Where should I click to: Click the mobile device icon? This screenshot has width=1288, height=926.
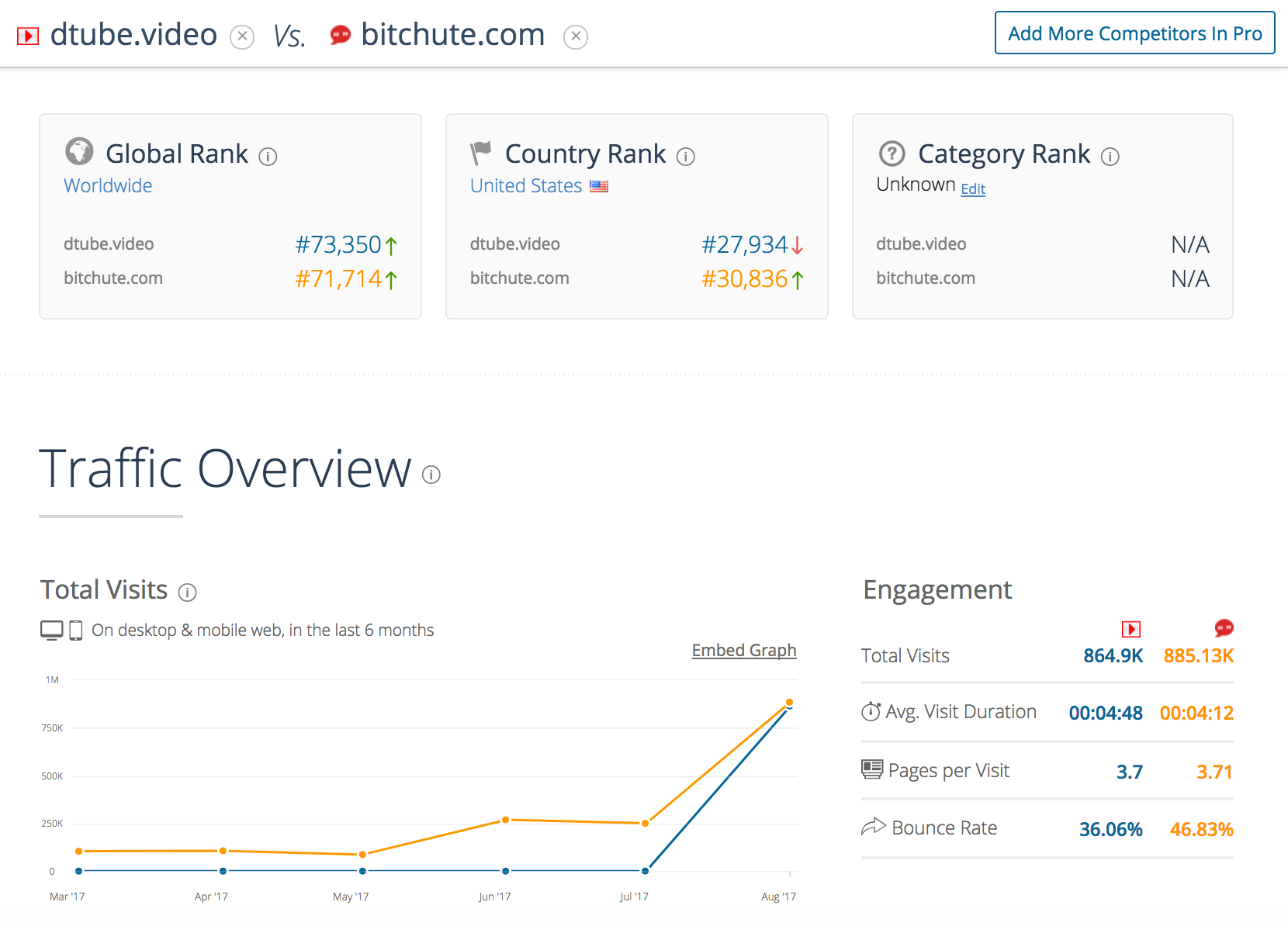click(x=76, y=631)
